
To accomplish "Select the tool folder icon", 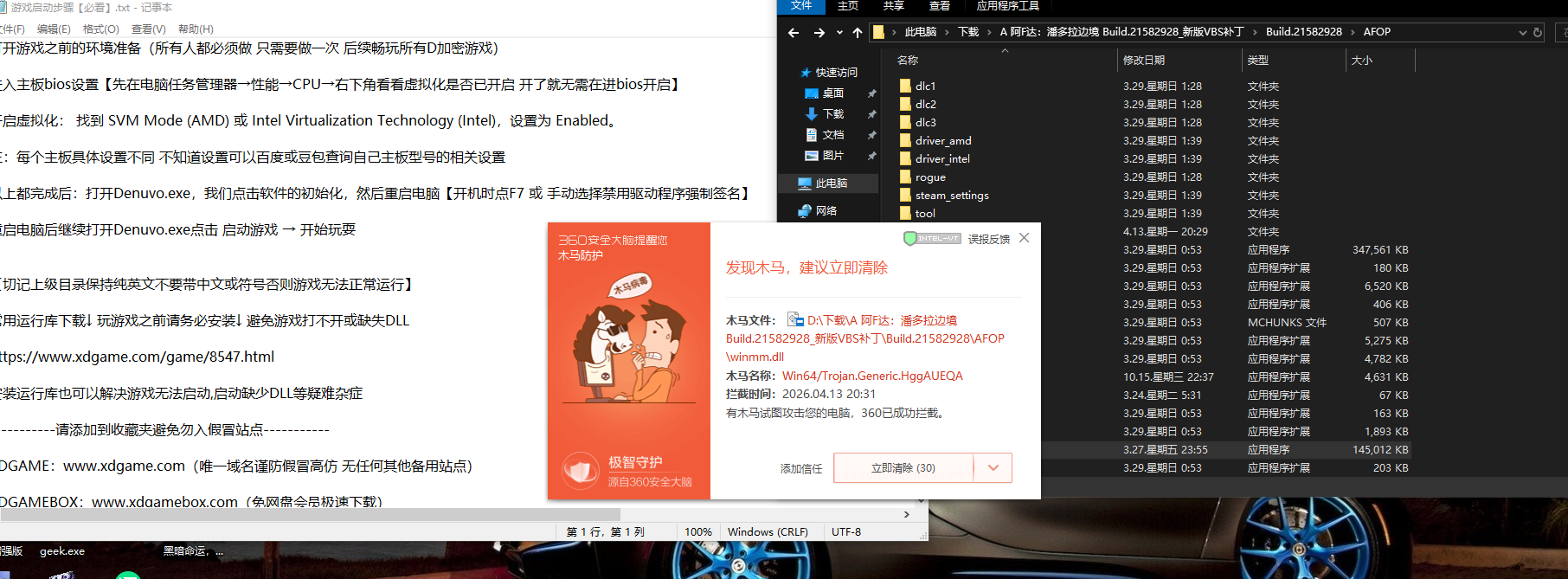I will tap(905, 213).
